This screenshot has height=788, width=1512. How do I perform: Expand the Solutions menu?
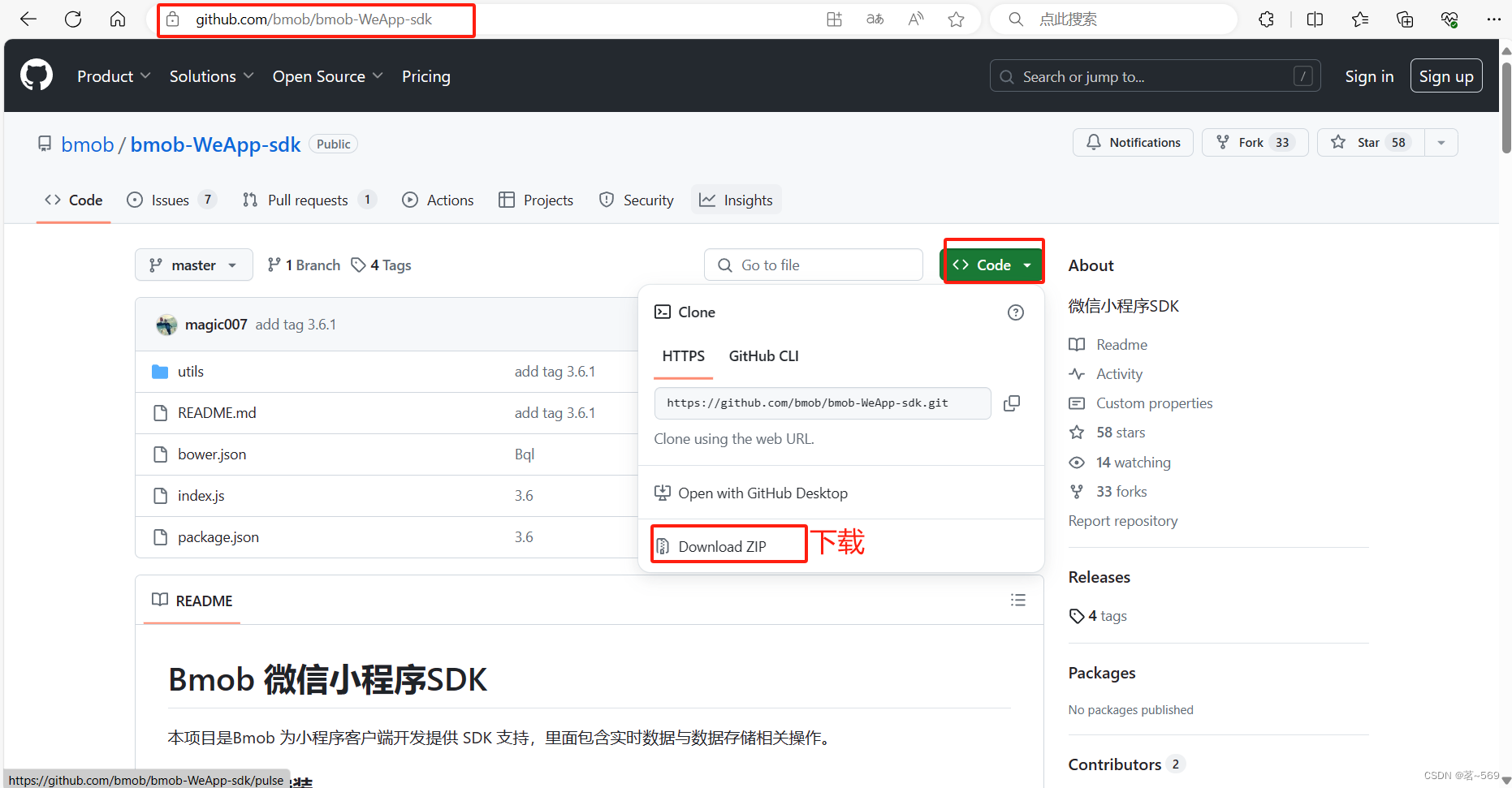(x=211, y=76)
